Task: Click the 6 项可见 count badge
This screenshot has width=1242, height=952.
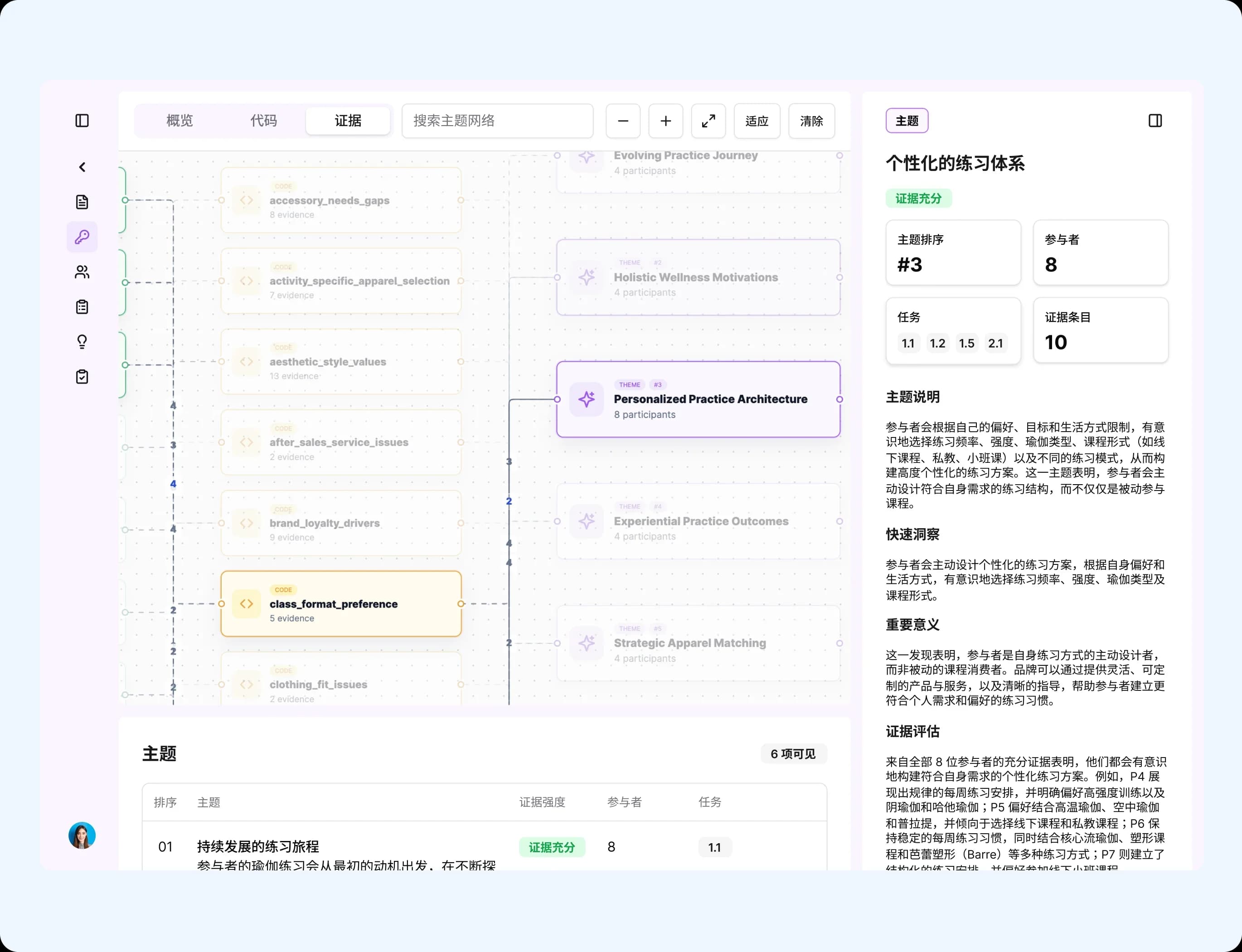Action: [x=793, y=753]
